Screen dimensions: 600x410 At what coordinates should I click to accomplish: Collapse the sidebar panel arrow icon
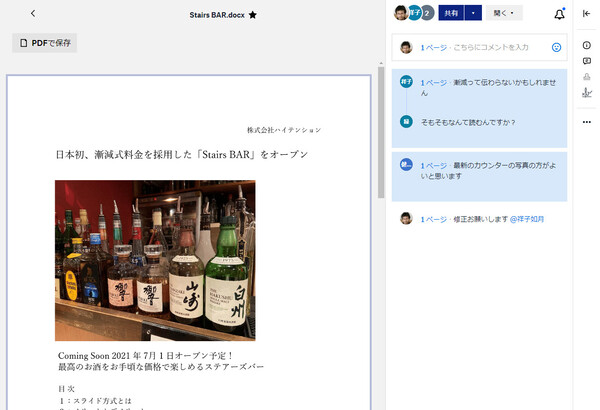tap(586, 14)
